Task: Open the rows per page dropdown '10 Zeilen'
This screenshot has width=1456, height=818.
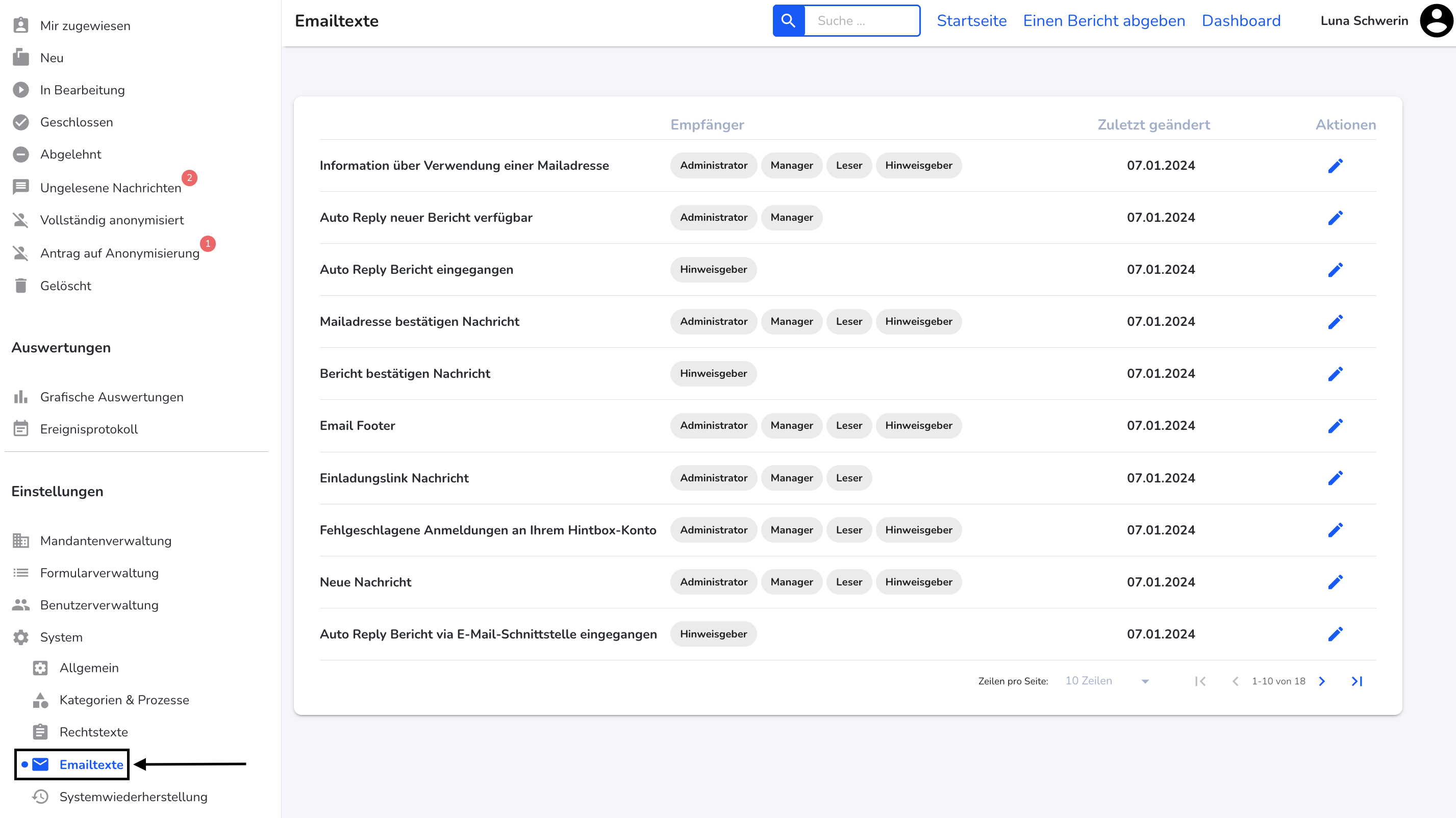Action: 1107,681
